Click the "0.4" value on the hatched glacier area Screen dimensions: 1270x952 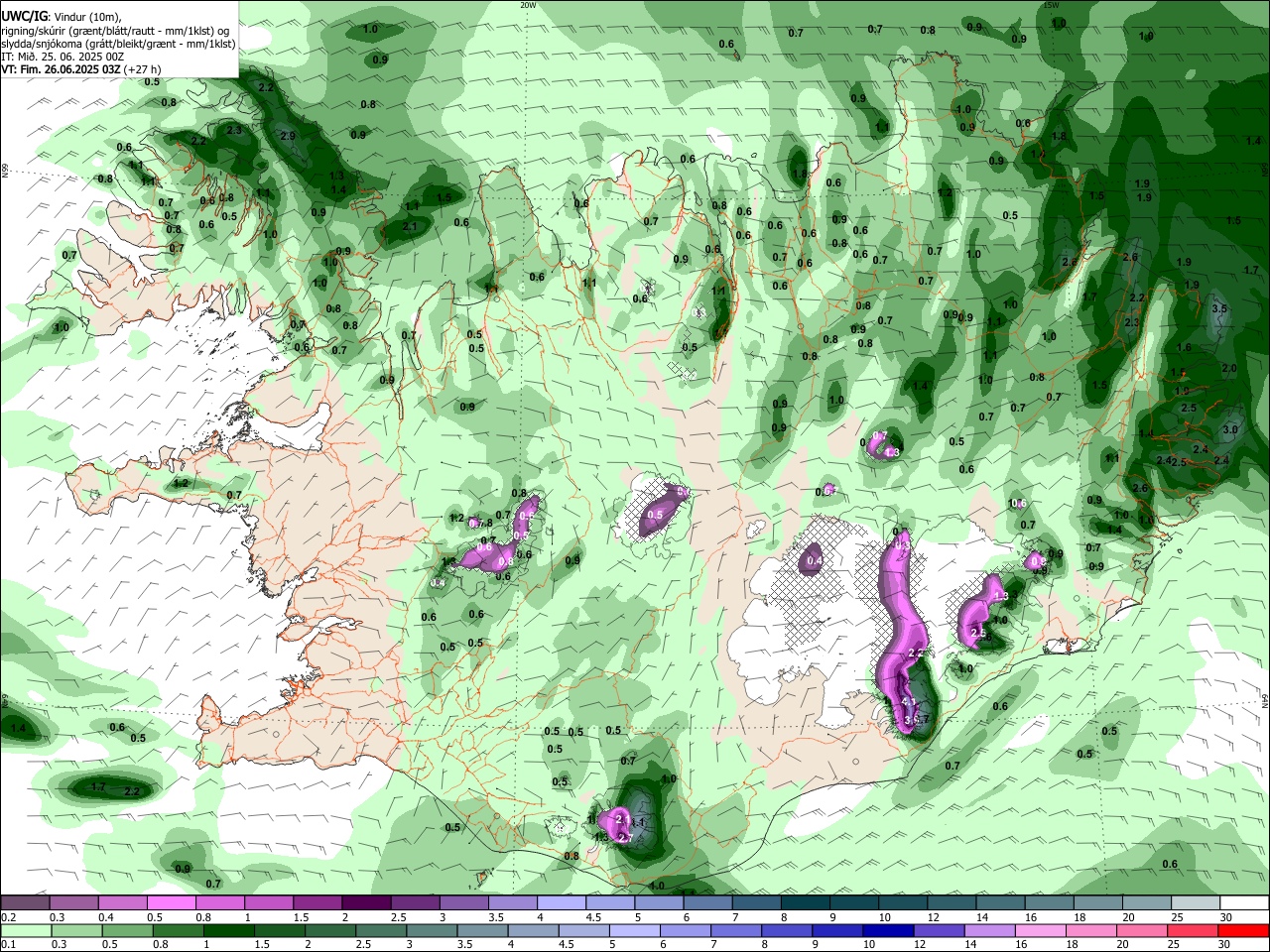pyautogui.click(x=814, y=561)
